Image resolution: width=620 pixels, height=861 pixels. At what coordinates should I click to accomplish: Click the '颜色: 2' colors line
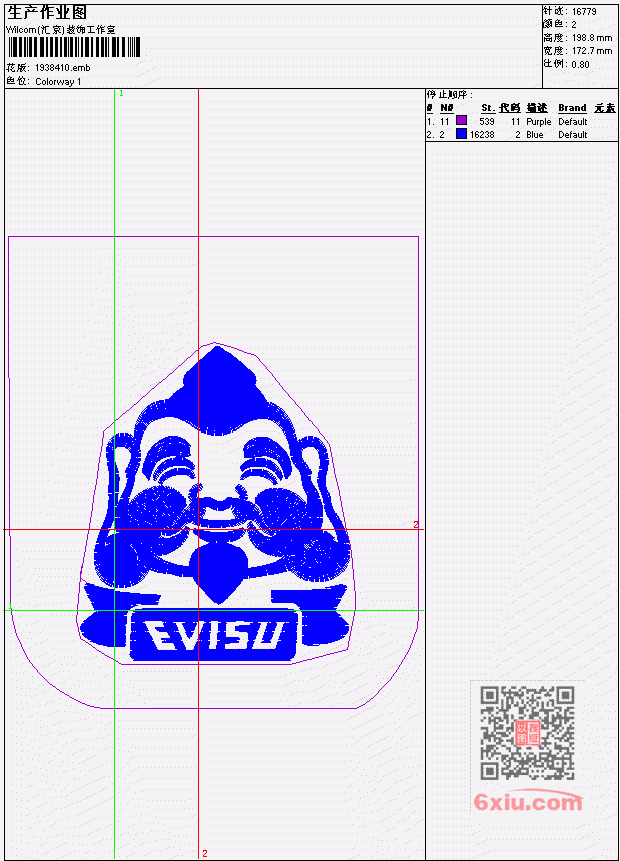[560, 25]
